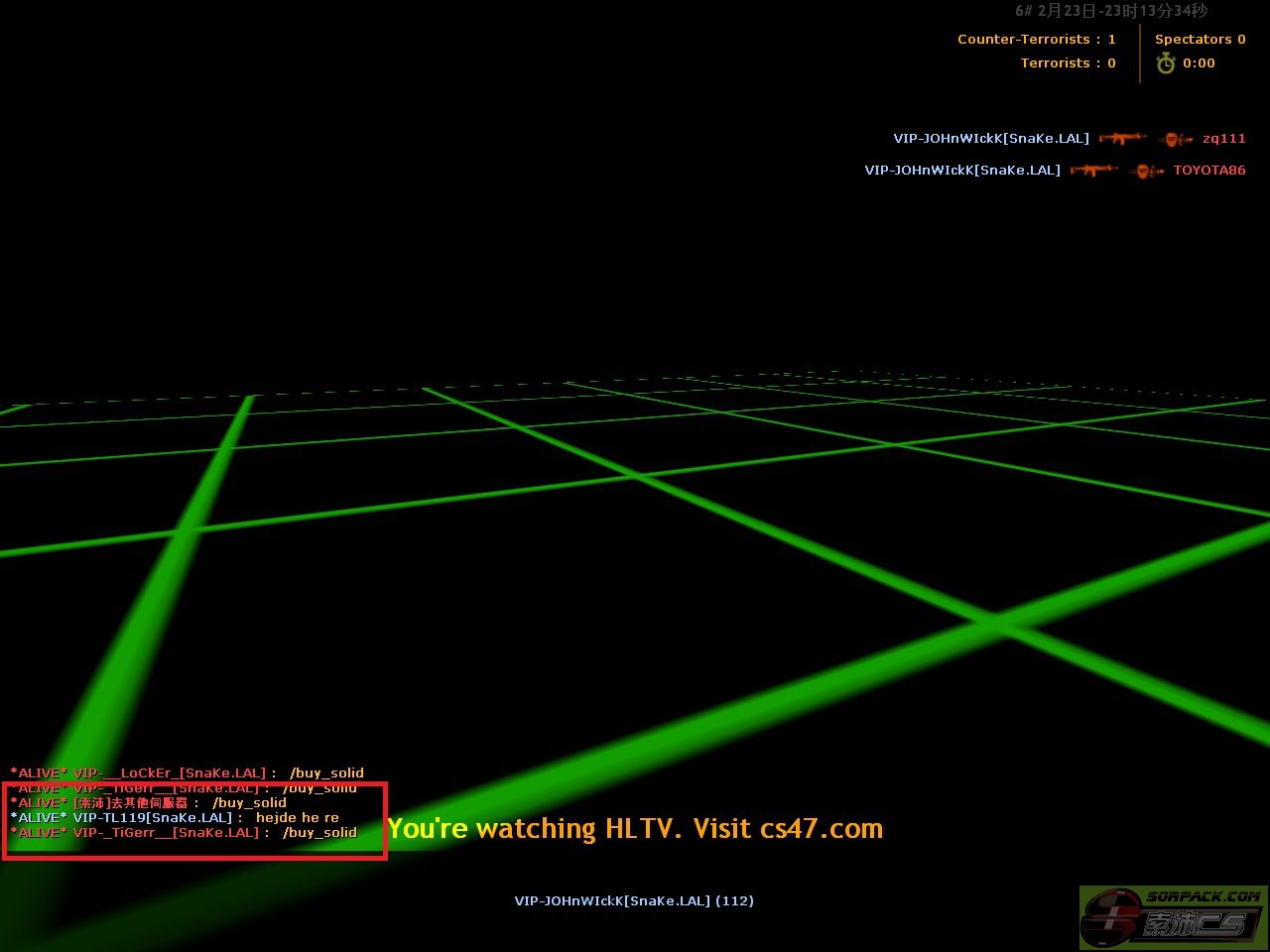The image size is (1270, 952).
Task: Click killer name in the zq111 kill entry
Action: coord(990,139)
